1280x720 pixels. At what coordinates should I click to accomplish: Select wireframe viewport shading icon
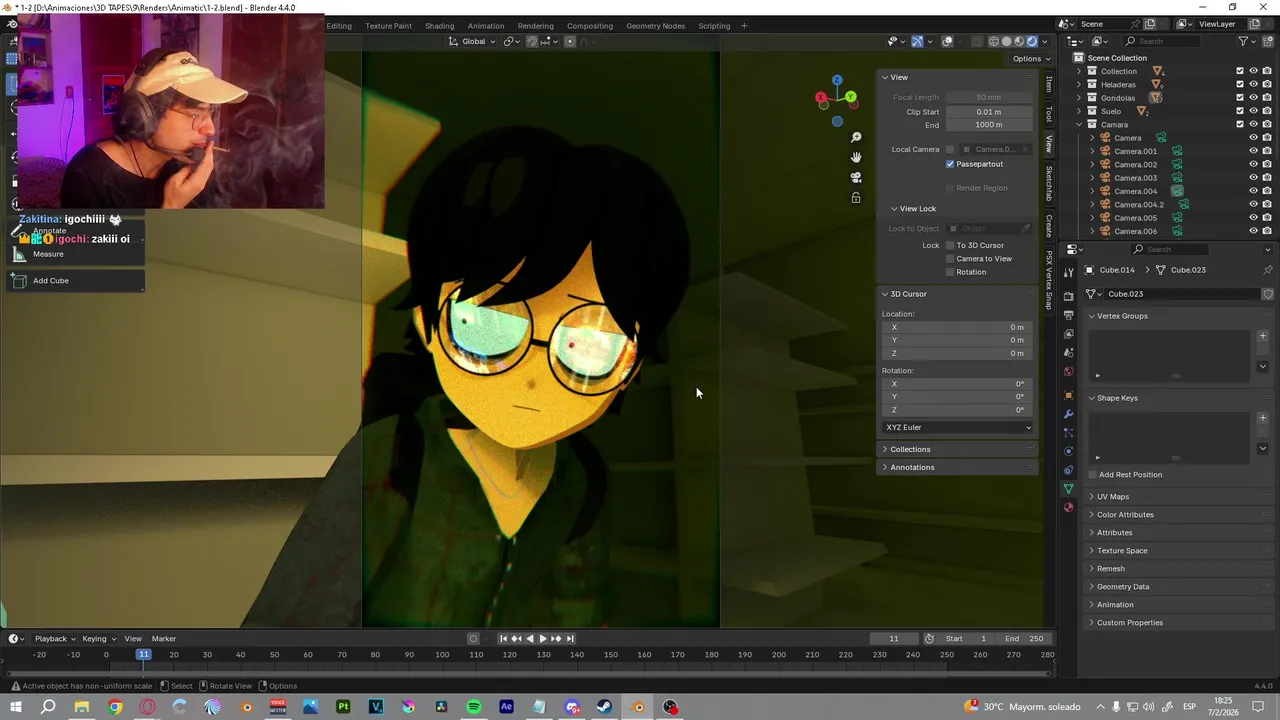tap(994, 41)
